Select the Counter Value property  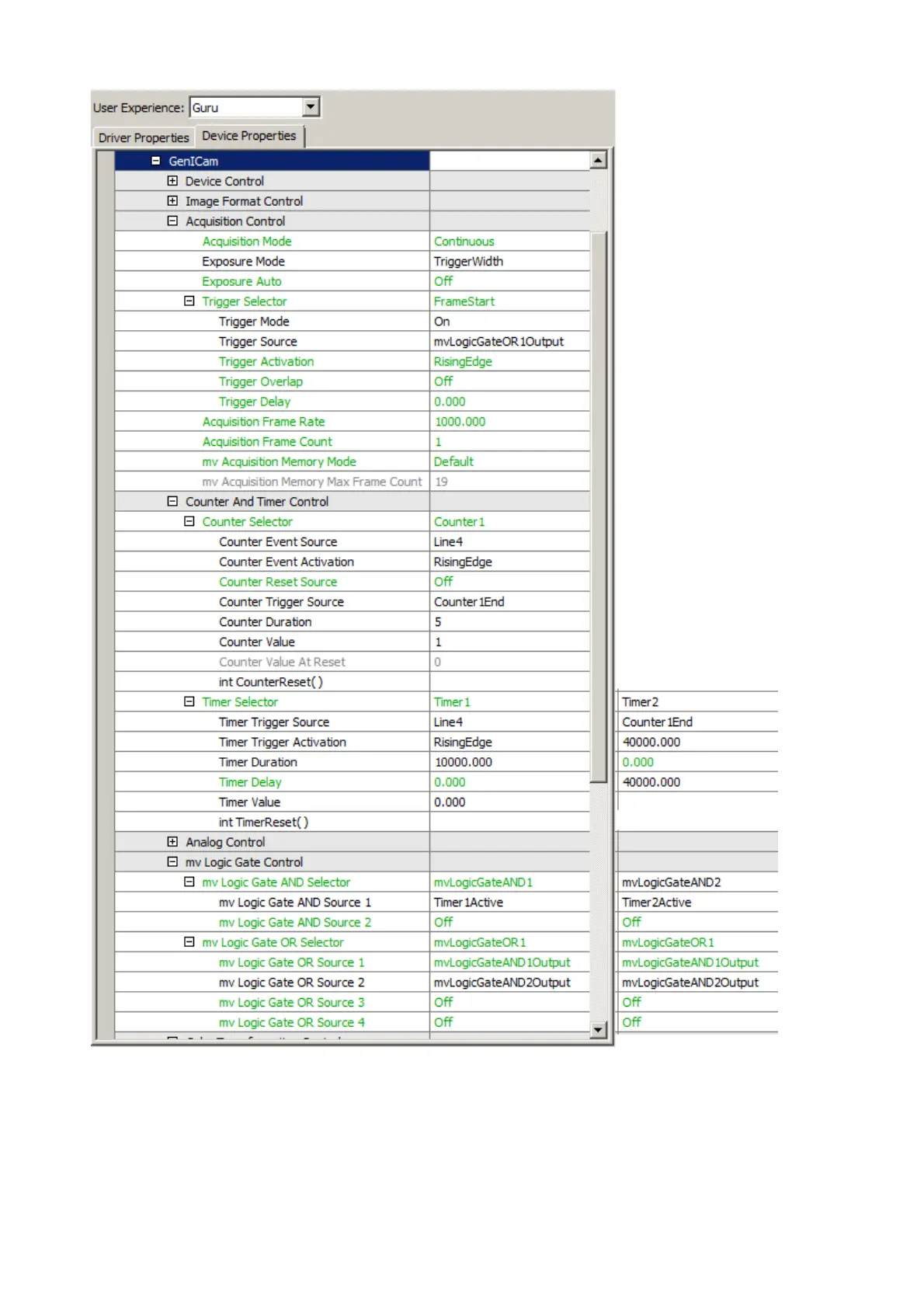pos(257,642)
